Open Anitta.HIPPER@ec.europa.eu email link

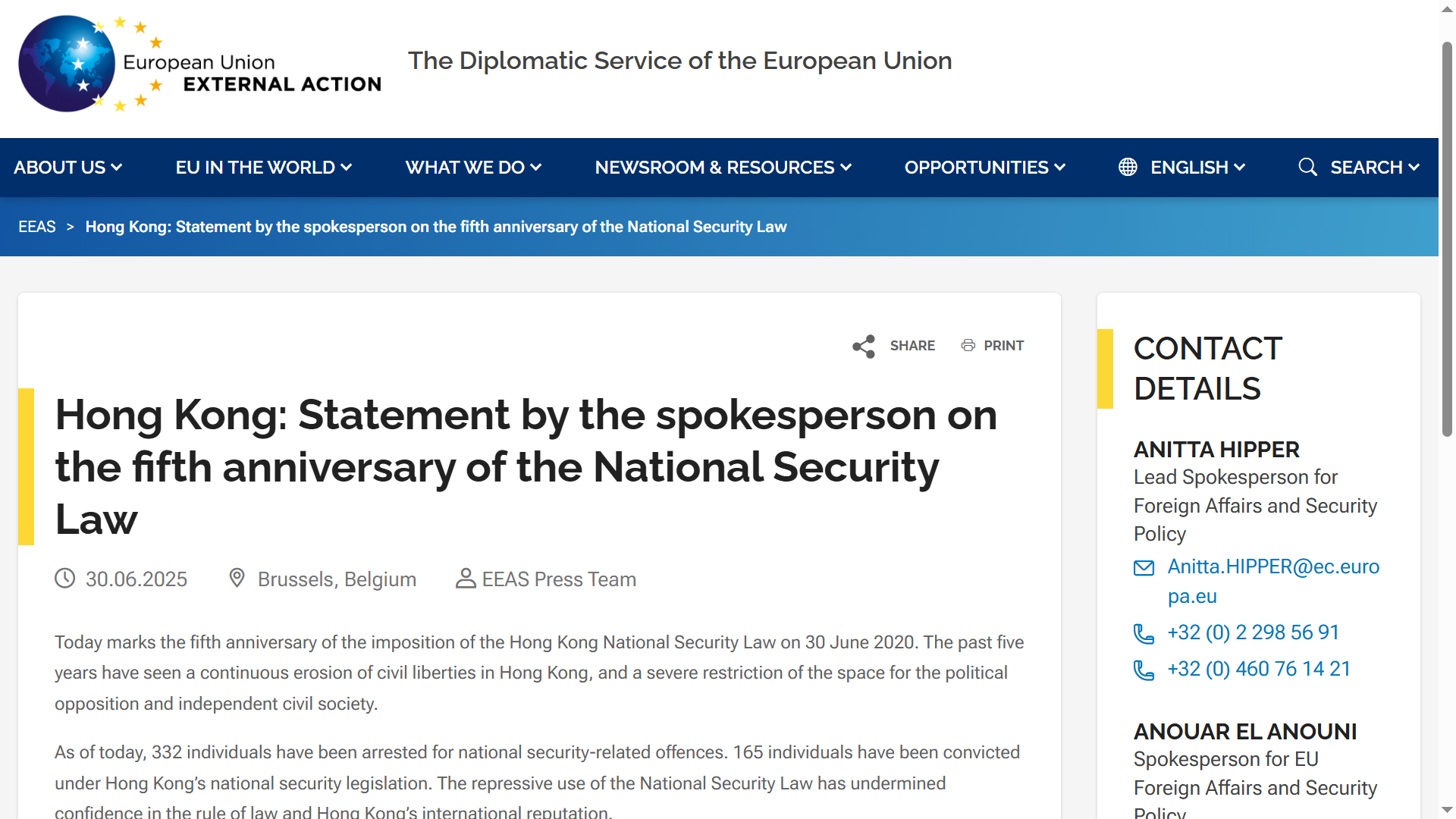(x=1273, y=582)
